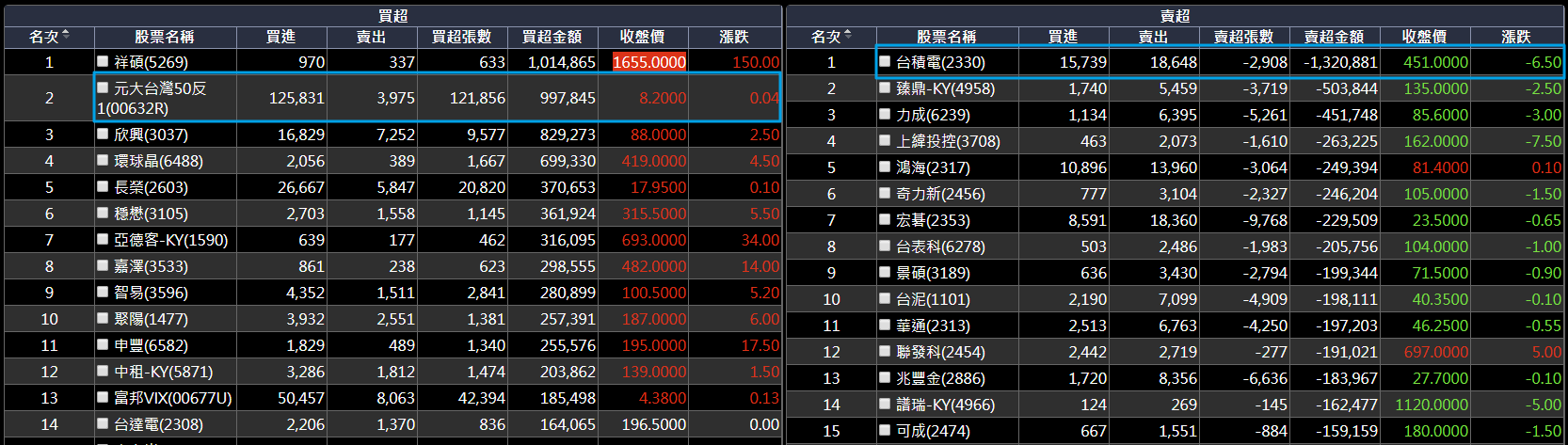Tick checkbox for 上緯投控(3708)

[885, 140]
